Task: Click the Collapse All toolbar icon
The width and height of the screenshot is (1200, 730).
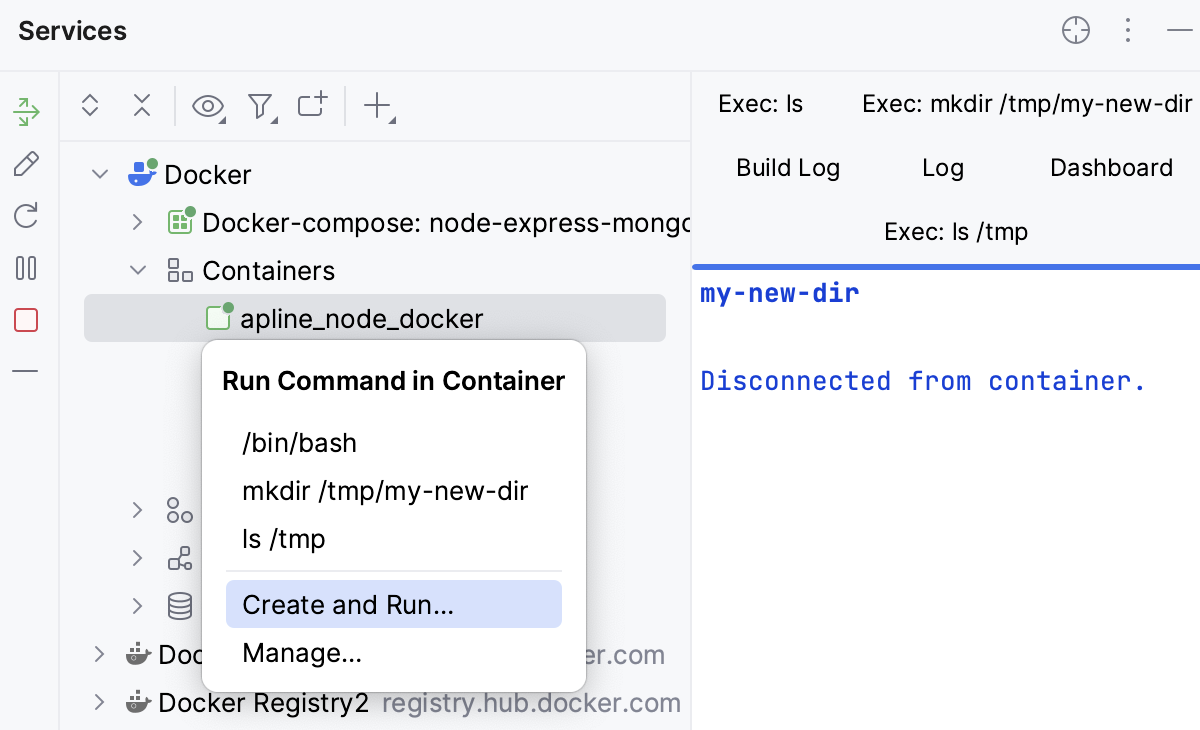Action: tap(142, 105)
